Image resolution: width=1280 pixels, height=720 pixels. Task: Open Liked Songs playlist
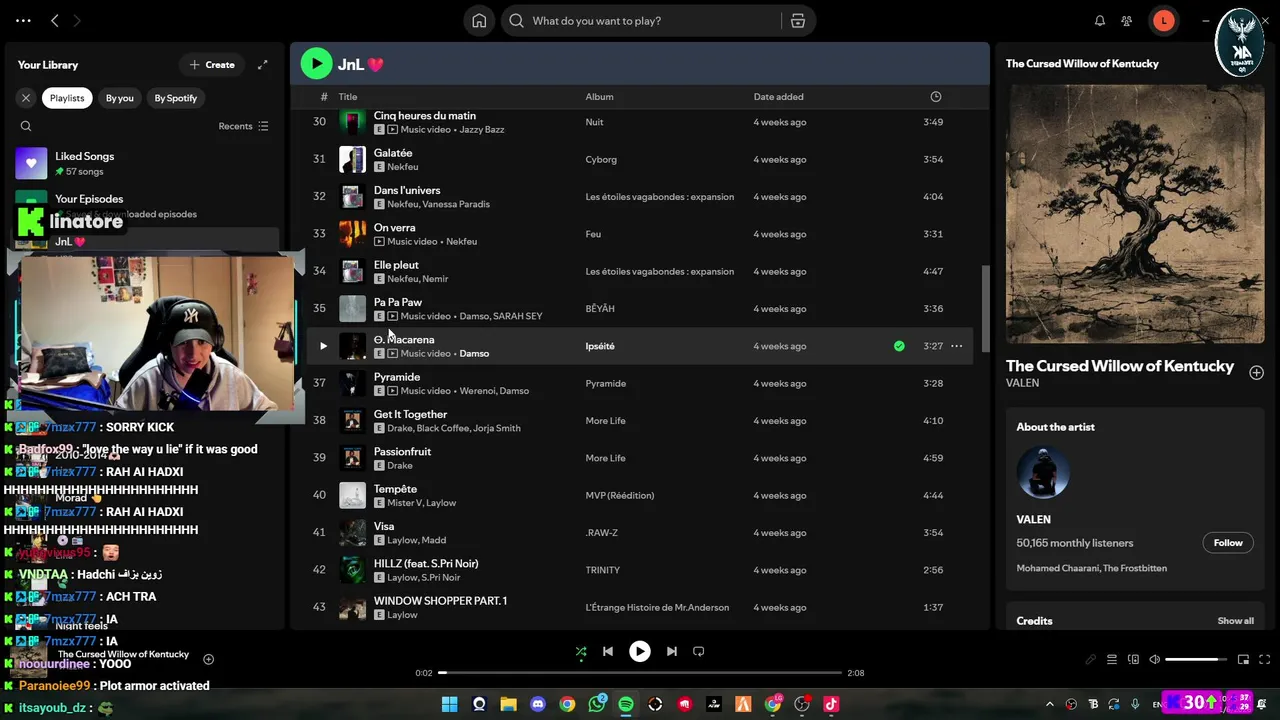pos(145,163)
